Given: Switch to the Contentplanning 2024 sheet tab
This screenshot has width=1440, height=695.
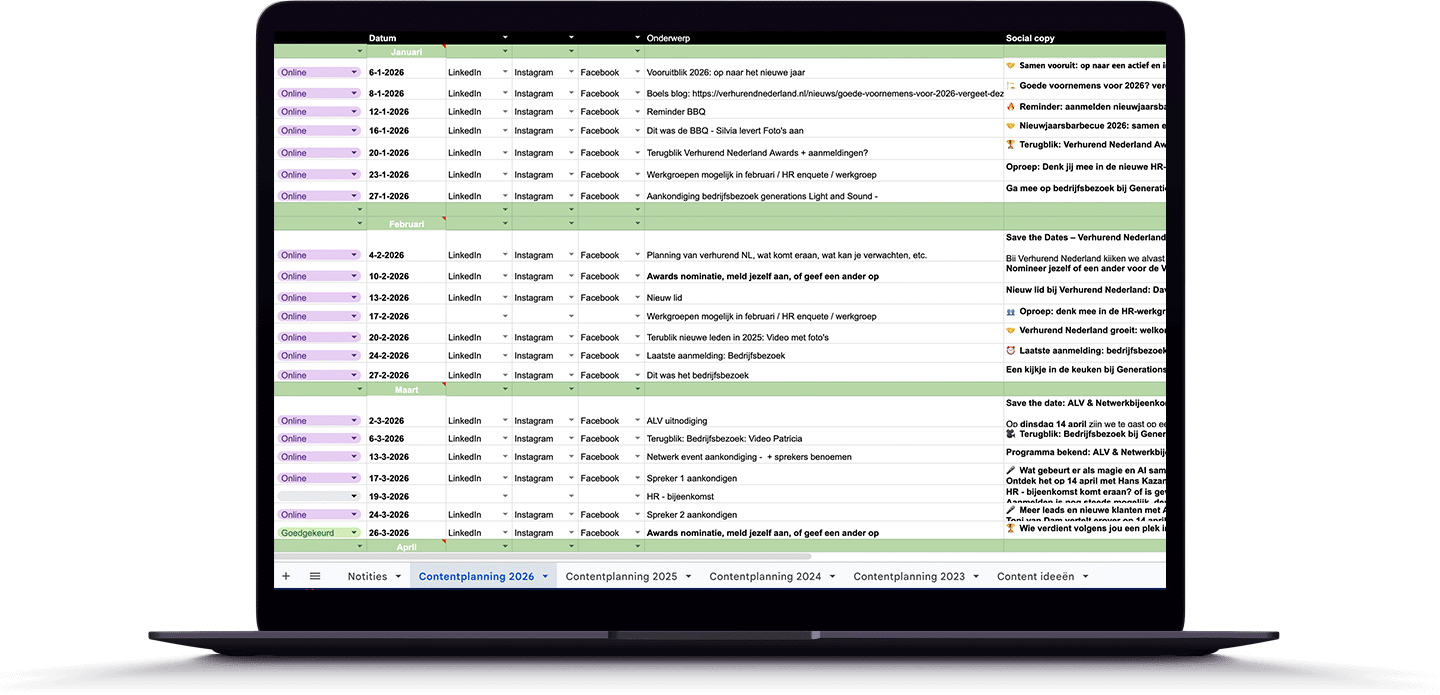Looking at the screenshot, I should point(765,577).
